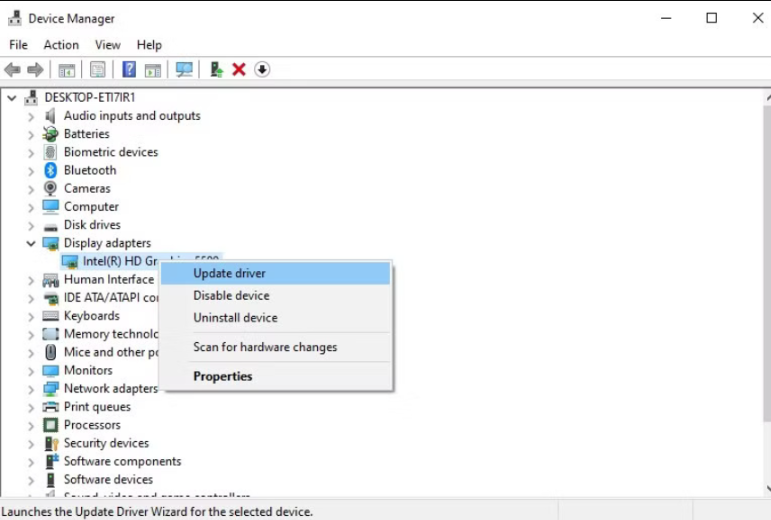Open the Action menu
The width and height of the screenshot is (771, 520).
tap(61, 45)
